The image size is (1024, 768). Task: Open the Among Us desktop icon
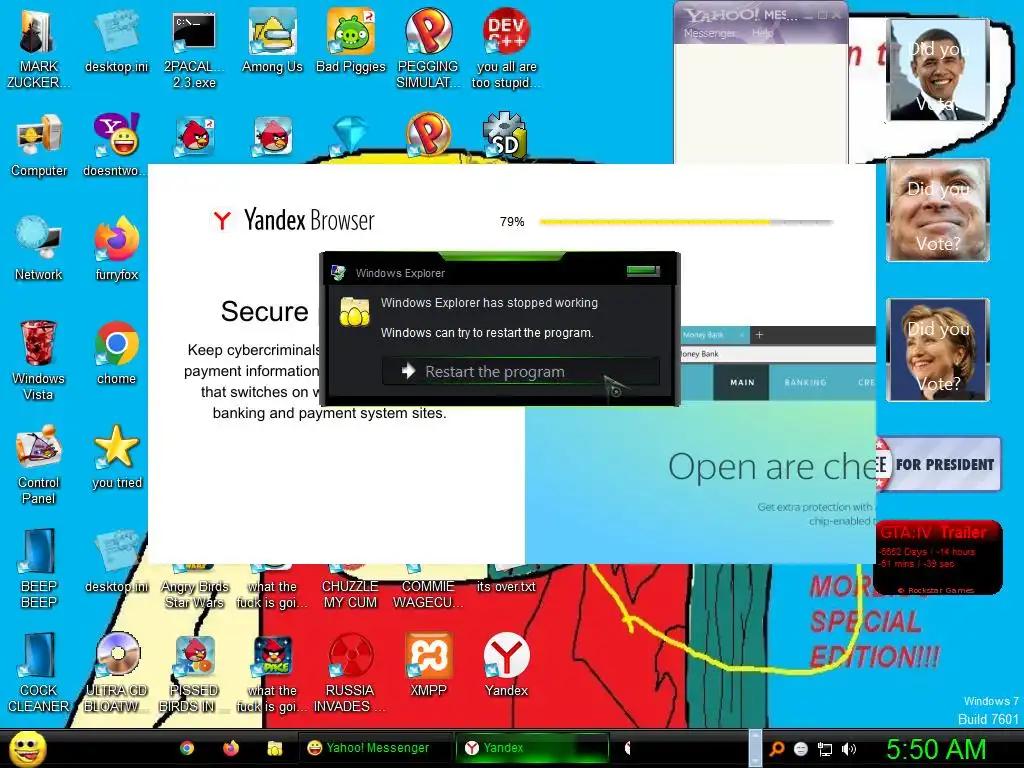coord(272,41)
